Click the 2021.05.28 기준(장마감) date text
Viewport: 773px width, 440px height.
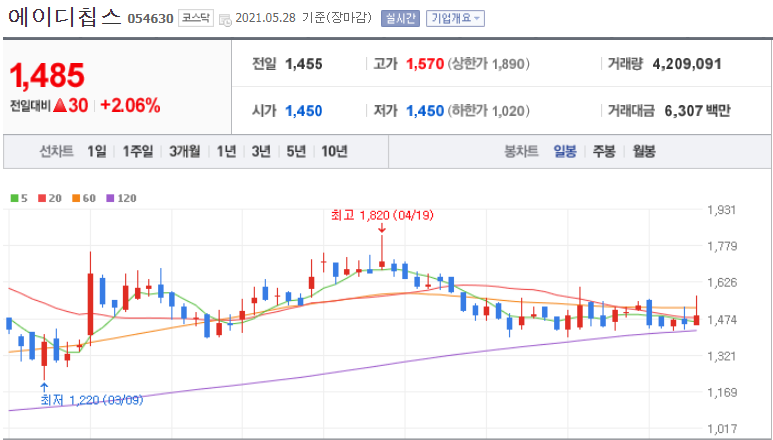(x=303, y=18)
